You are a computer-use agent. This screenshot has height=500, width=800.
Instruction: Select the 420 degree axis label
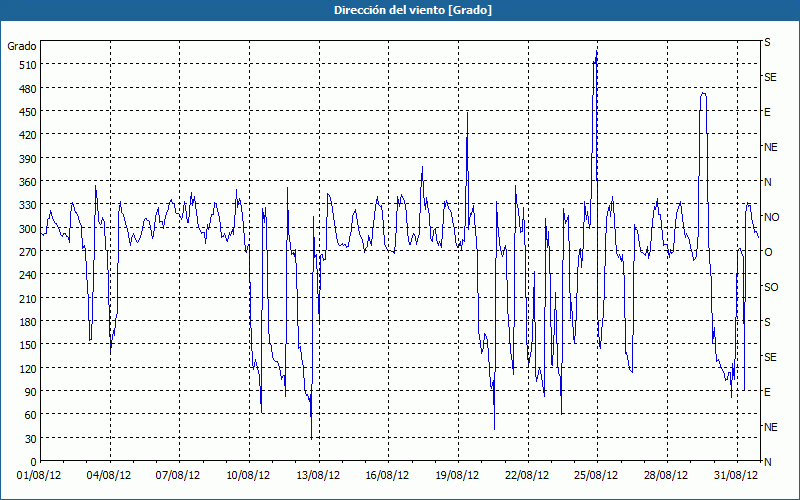pyautogui.click(x=27, y=135)
